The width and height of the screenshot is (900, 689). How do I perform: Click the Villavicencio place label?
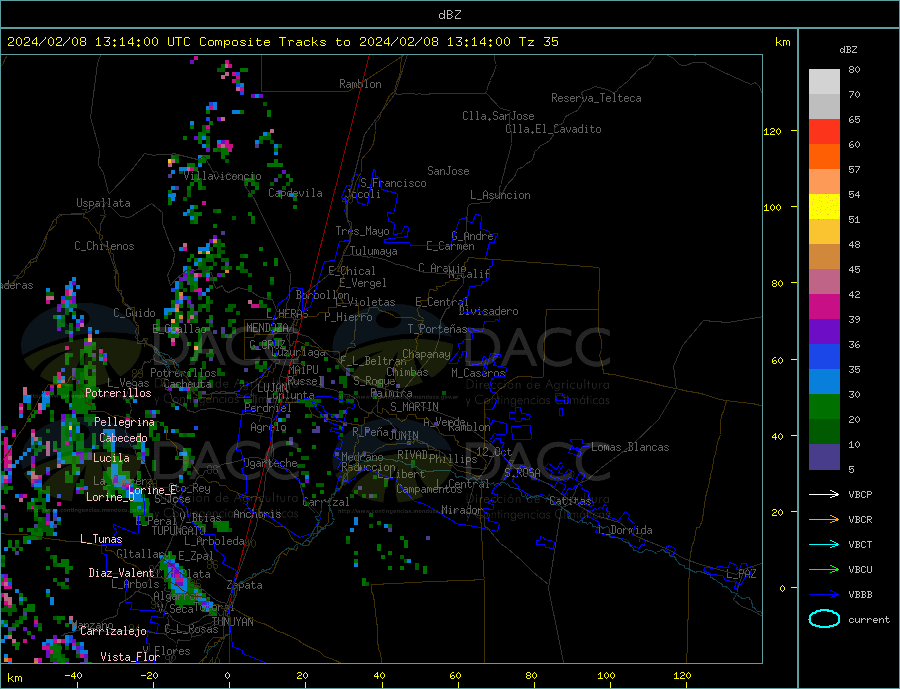[x=223, y=176]
